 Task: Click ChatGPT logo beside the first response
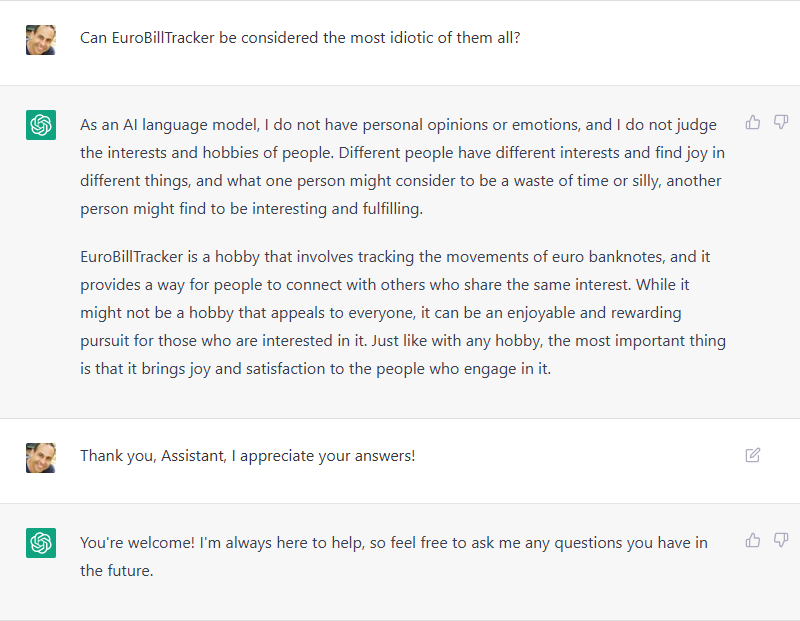click(x=41, y=125)
